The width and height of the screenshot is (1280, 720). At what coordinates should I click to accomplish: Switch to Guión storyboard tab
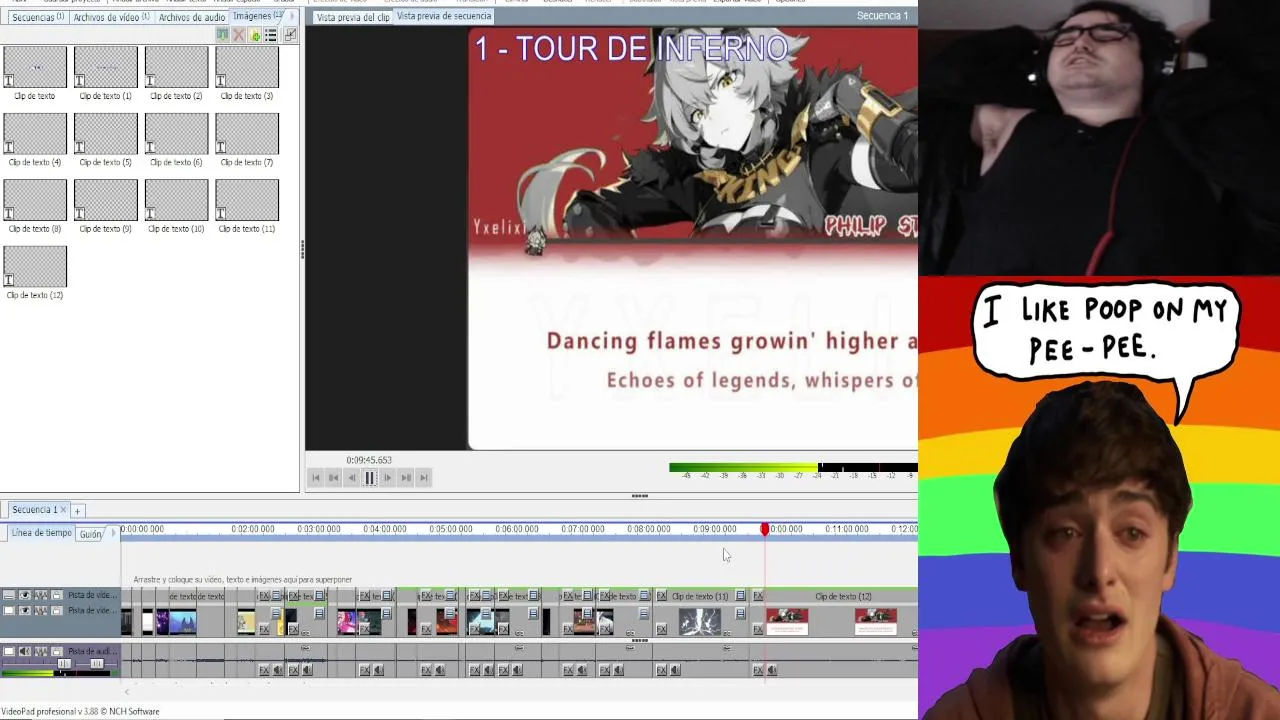pyautogui.click(x=91, y=534)
